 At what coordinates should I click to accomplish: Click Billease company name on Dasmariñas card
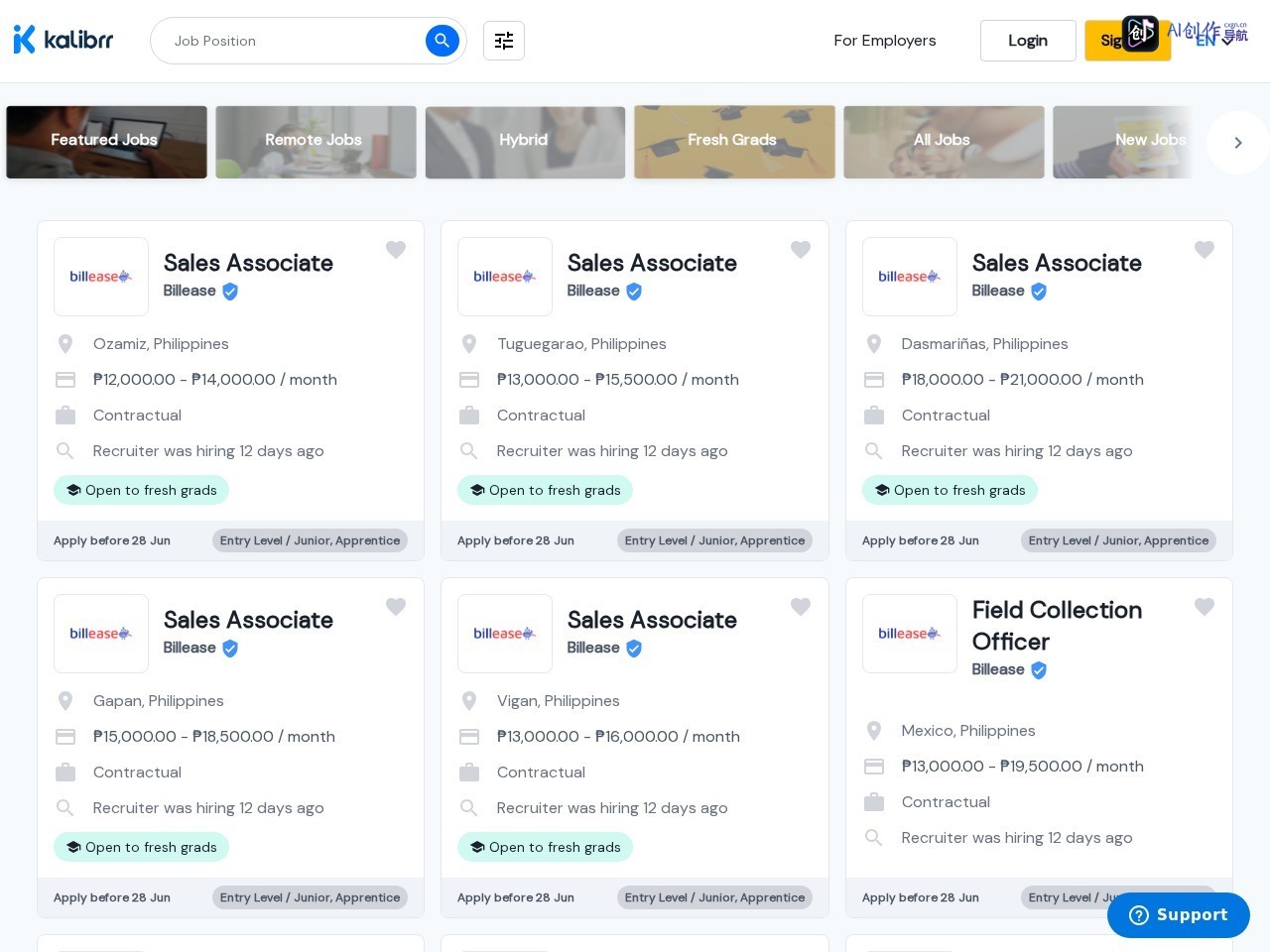point(998,291)
